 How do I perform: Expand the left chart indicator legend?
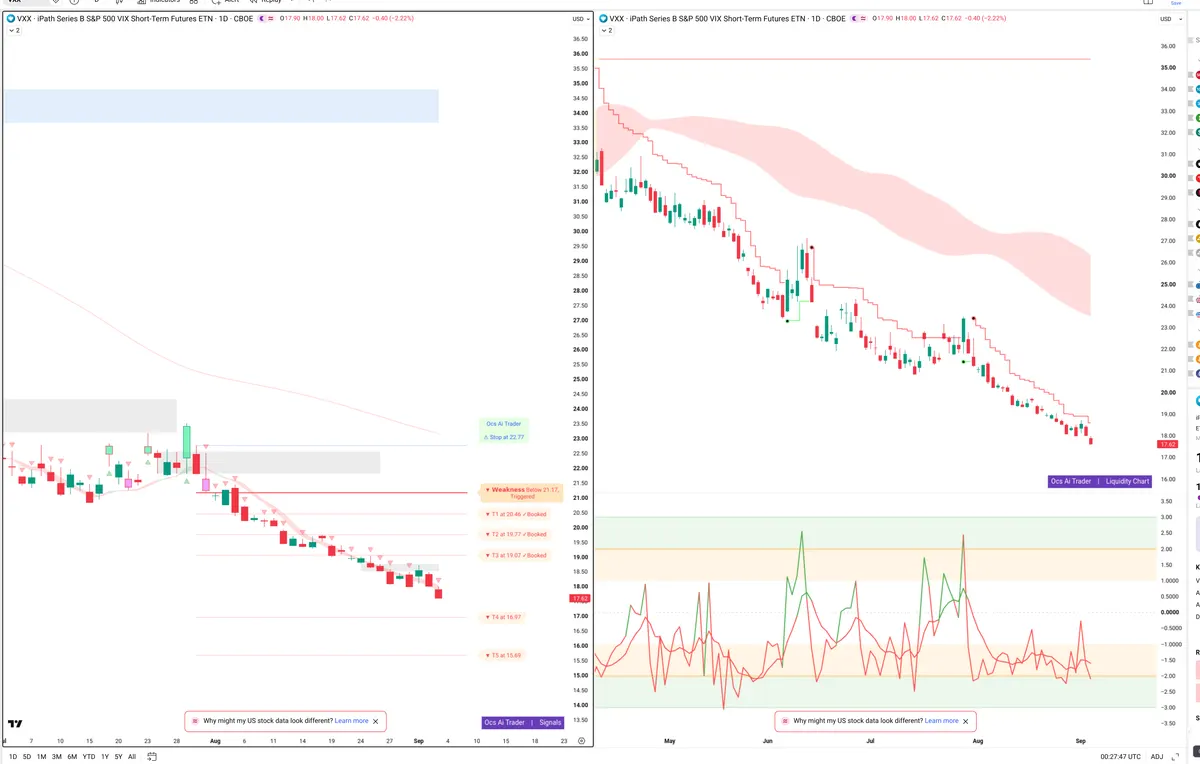14,31
